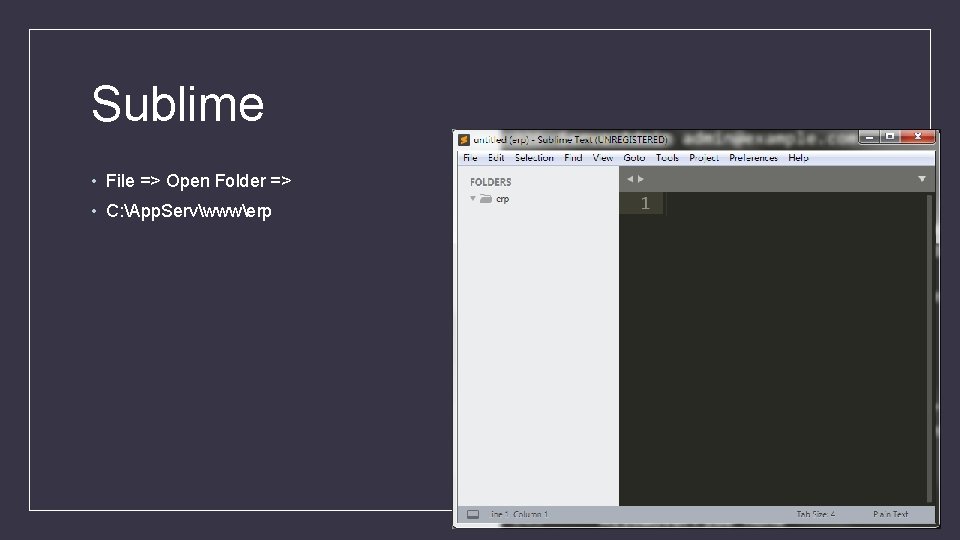
Task: Open the tab list dropdown arrow
Action: coord(921,179)
